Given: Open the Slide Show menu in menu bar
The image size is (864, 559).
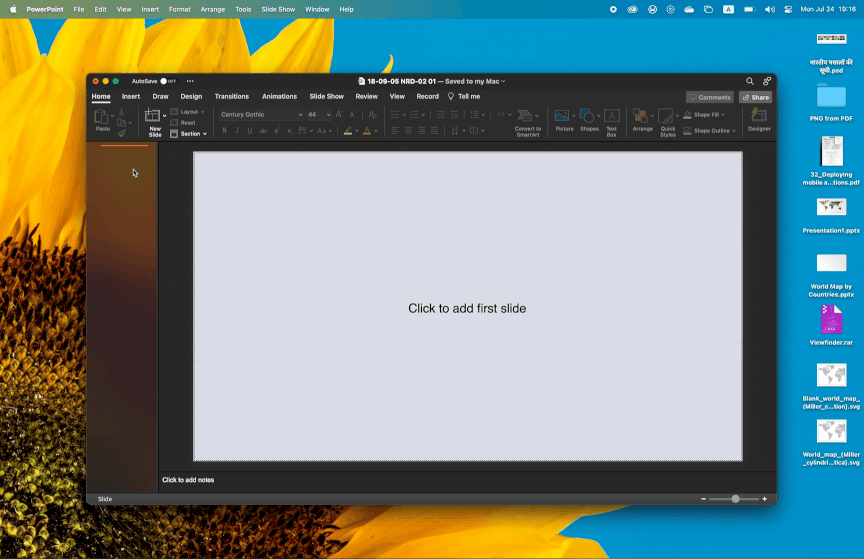Looking at the screenshot, I should pos(278,9).
